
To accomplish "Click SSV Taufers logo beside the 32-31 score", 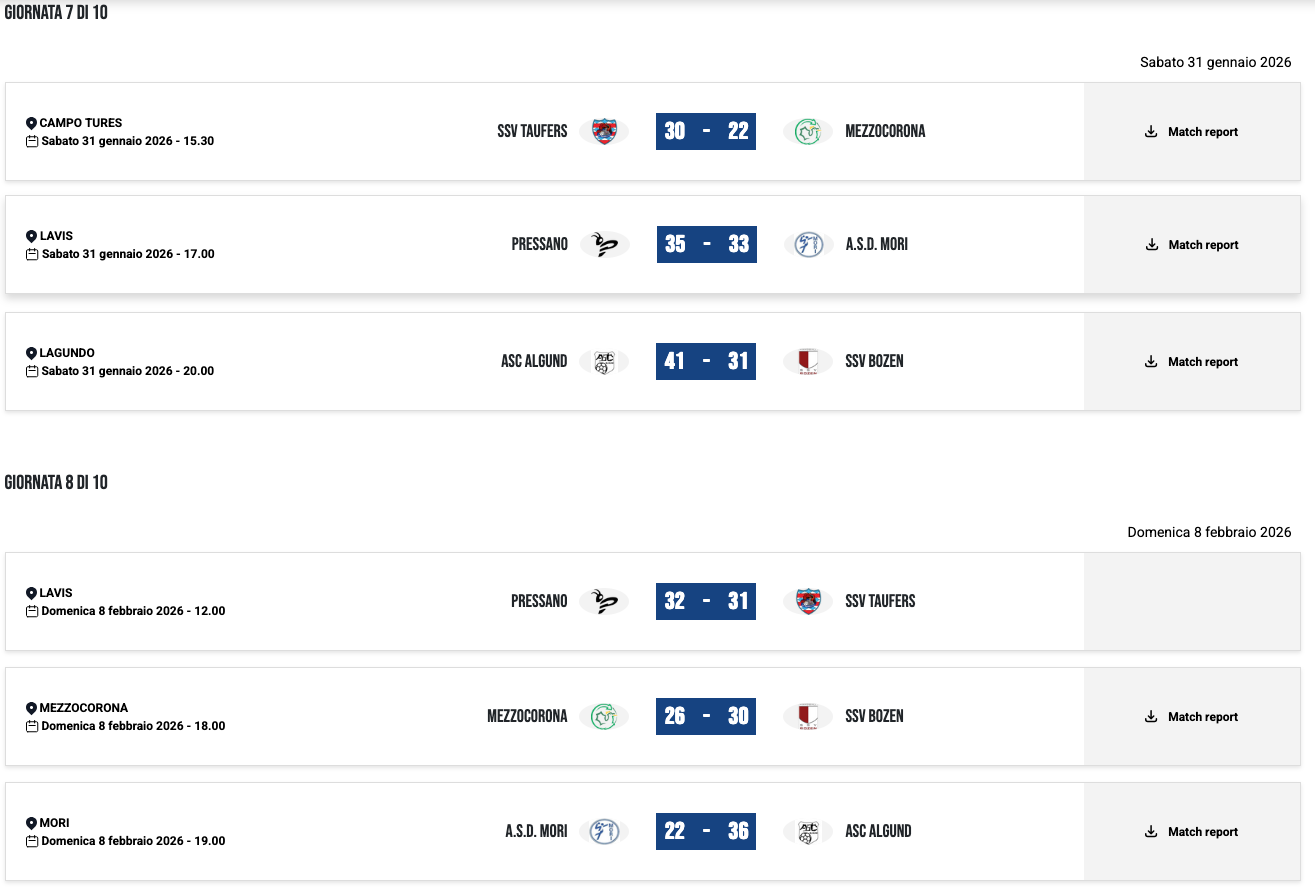I will [x=808, y=601].
